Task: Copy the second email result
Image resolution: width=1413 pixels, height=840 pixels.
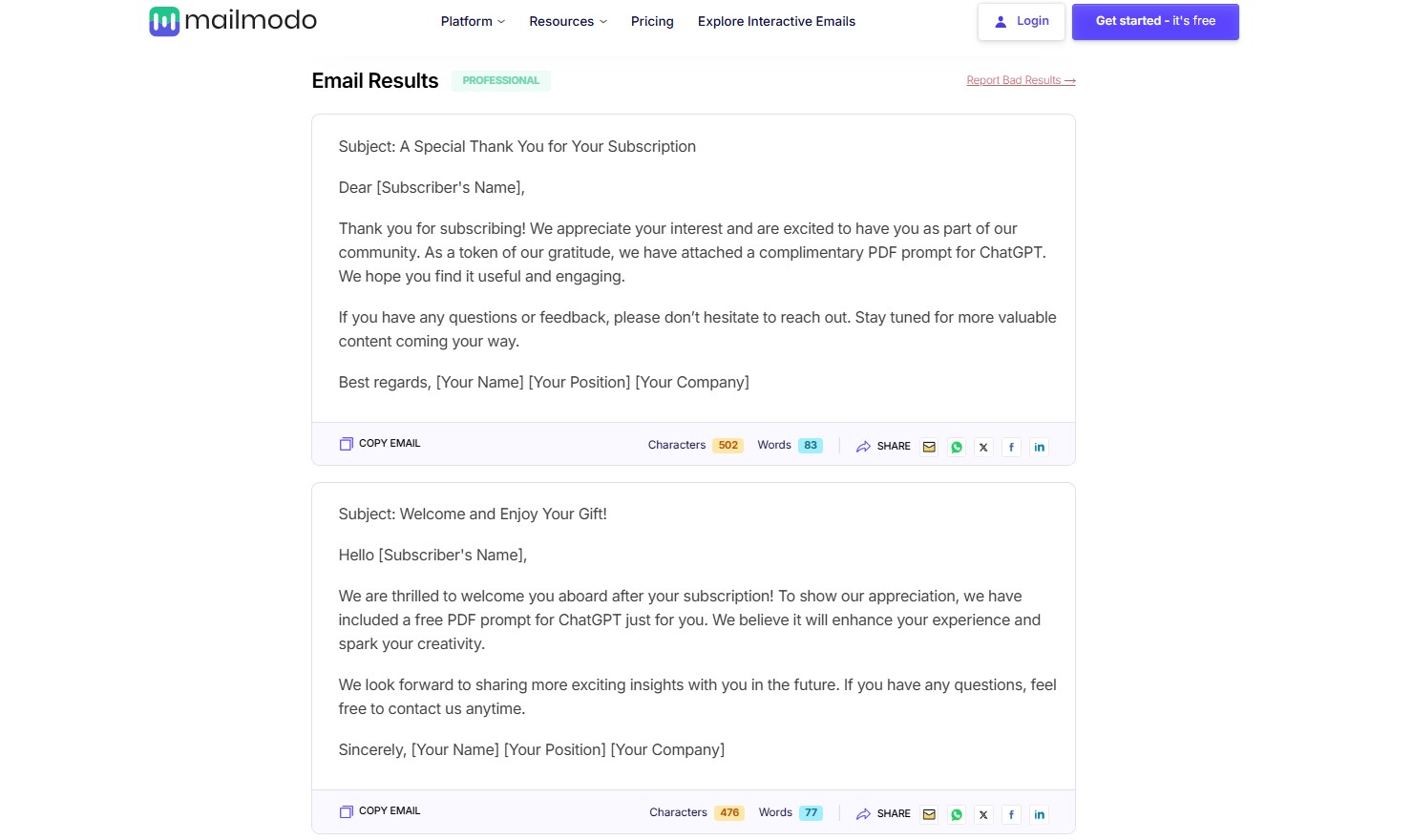Action: (x=380, y=811)
